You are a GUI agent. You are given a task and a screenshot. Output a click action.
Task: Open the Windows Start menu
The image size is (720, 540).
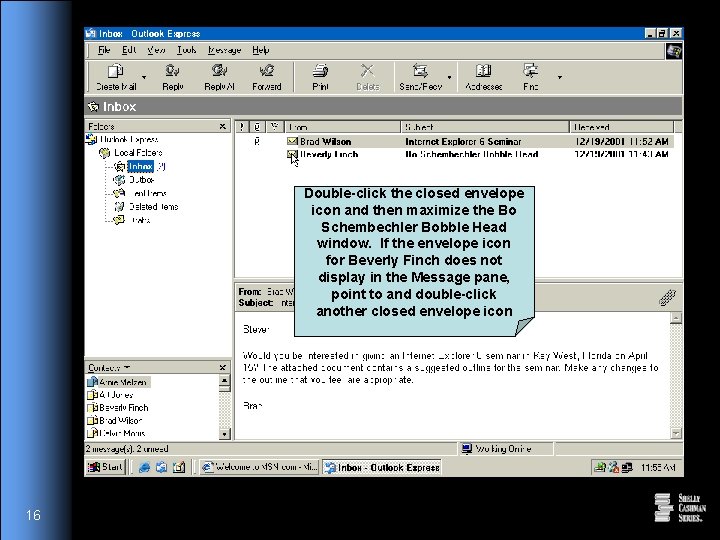[105, 467]
